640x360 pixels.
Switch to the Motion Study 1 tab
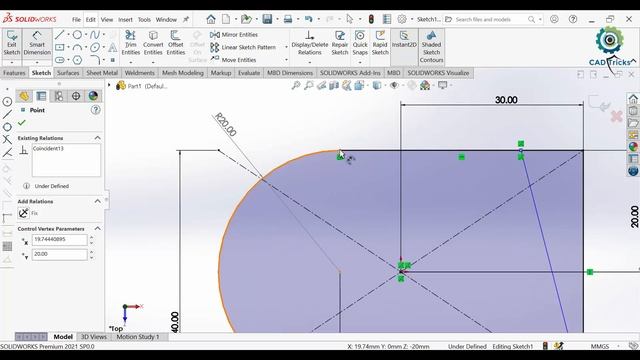coord(138,337)
